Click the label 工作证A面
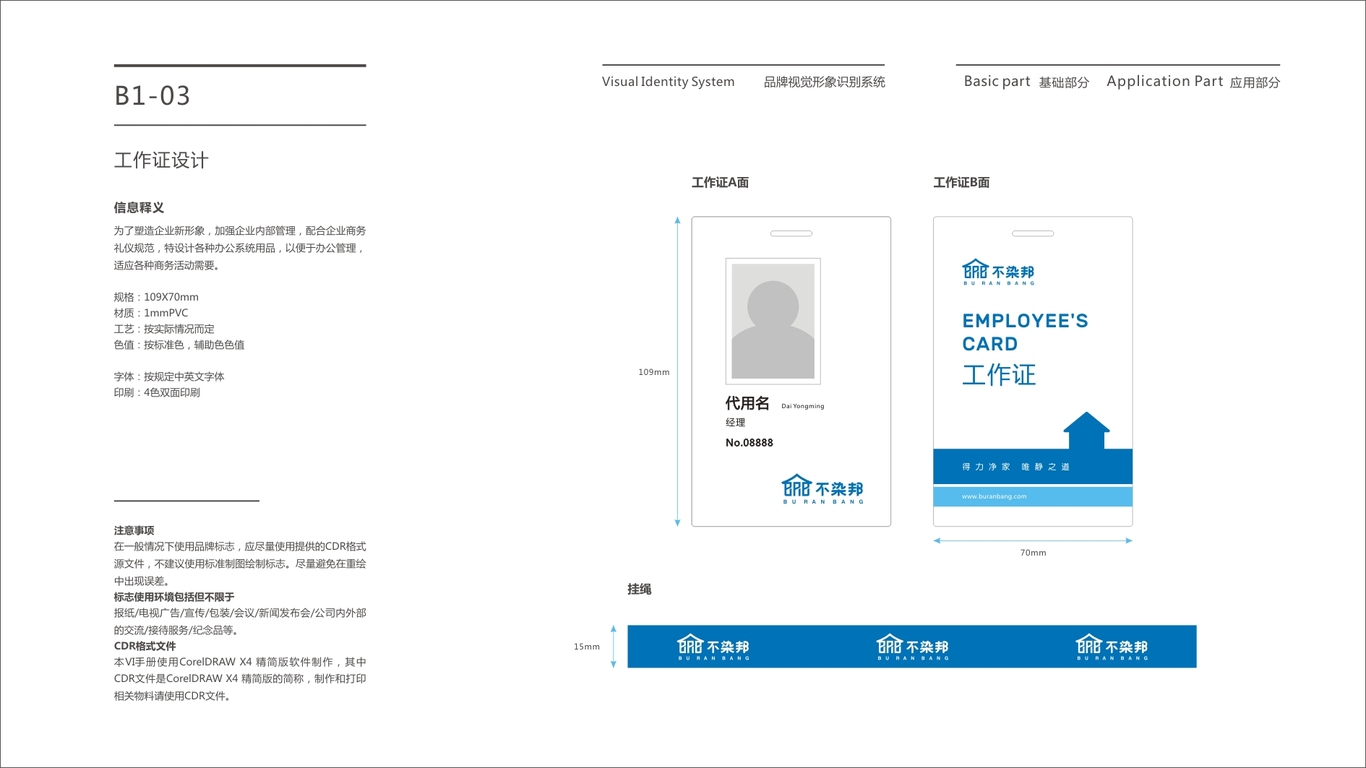The image size is (1366, 768). [720, 183]
